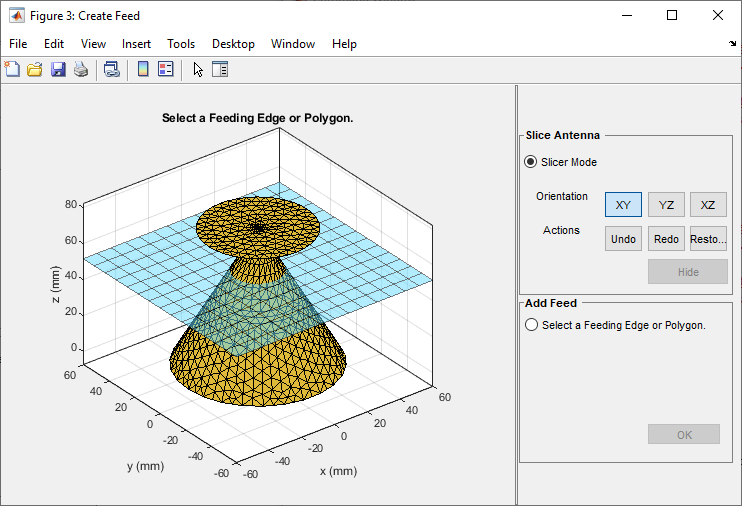
Task: Click the Link Plot toolbar icon
Action: (112, 69)
